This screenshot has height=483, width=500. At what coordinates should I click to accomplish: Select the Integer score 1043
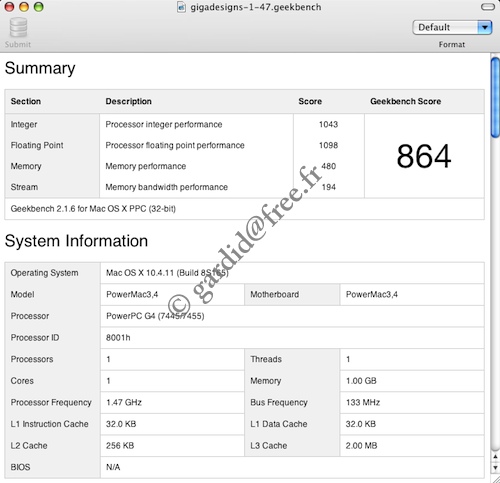(328, 124)
